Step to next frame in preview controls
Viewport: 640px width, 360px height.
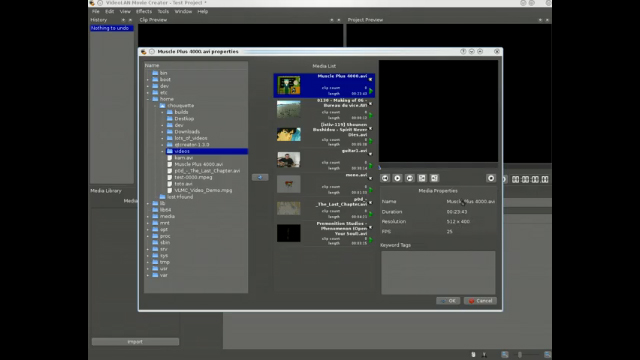pyautogui.click(x=409, y=178)
